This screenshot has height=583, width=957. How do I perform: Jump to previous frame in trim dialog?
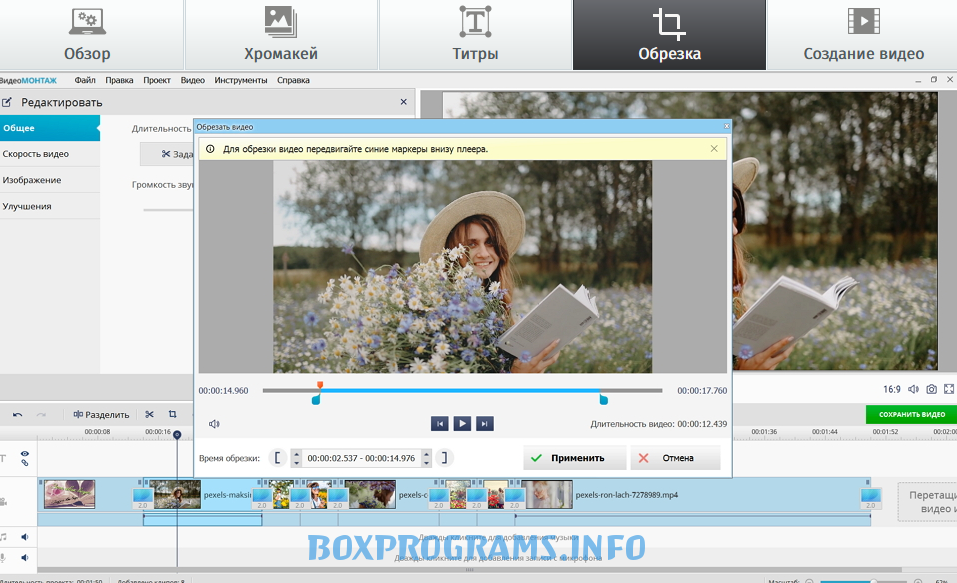439,424
